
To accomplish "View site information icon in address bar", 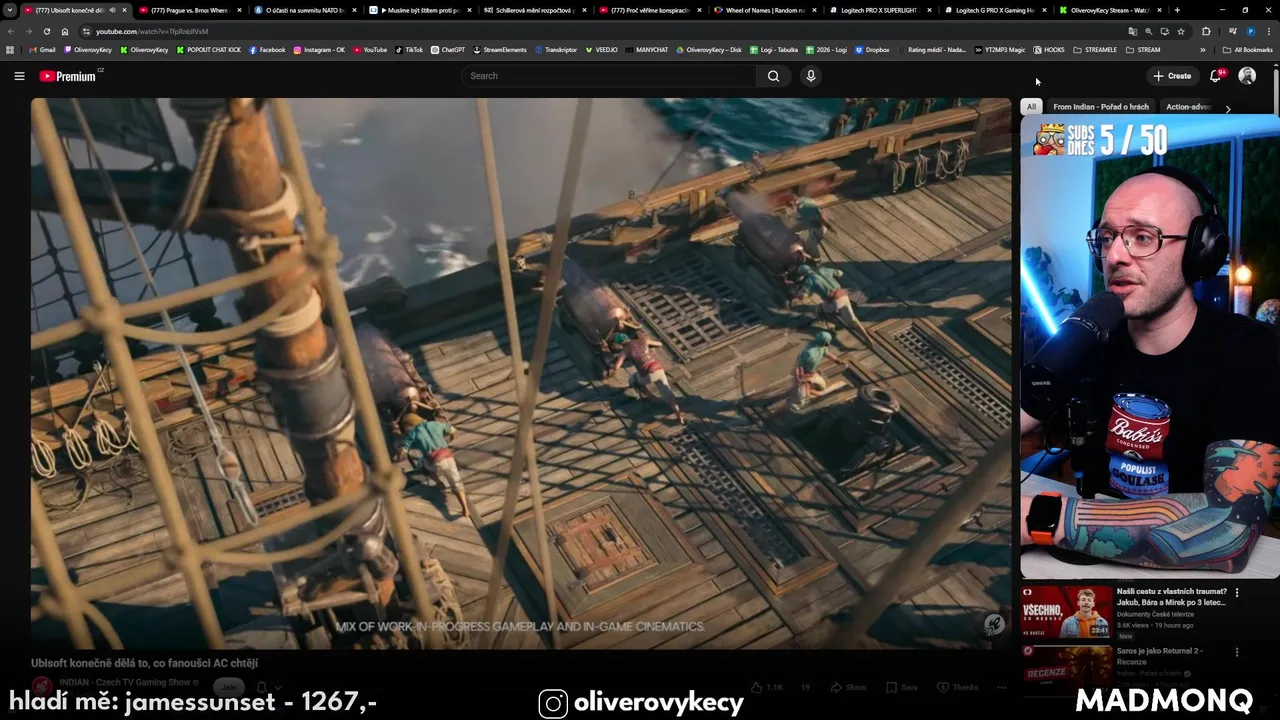I will 87,31.
